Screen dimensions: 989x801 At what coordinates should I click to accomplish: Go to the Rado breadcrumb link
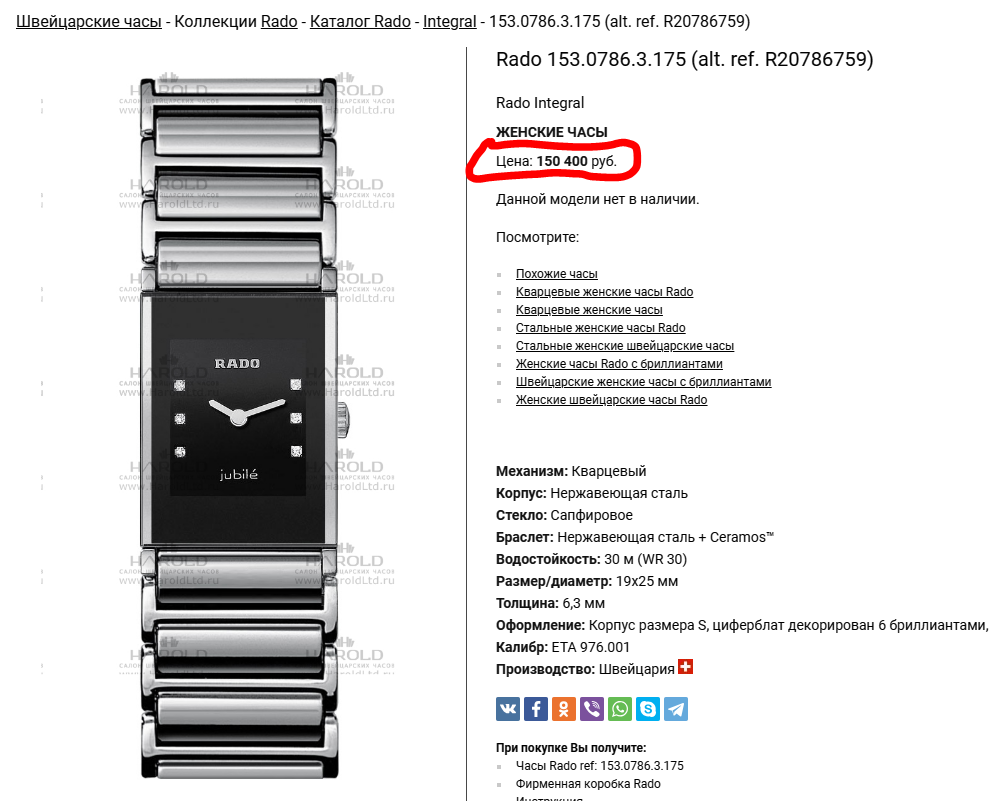coord(279,21)
